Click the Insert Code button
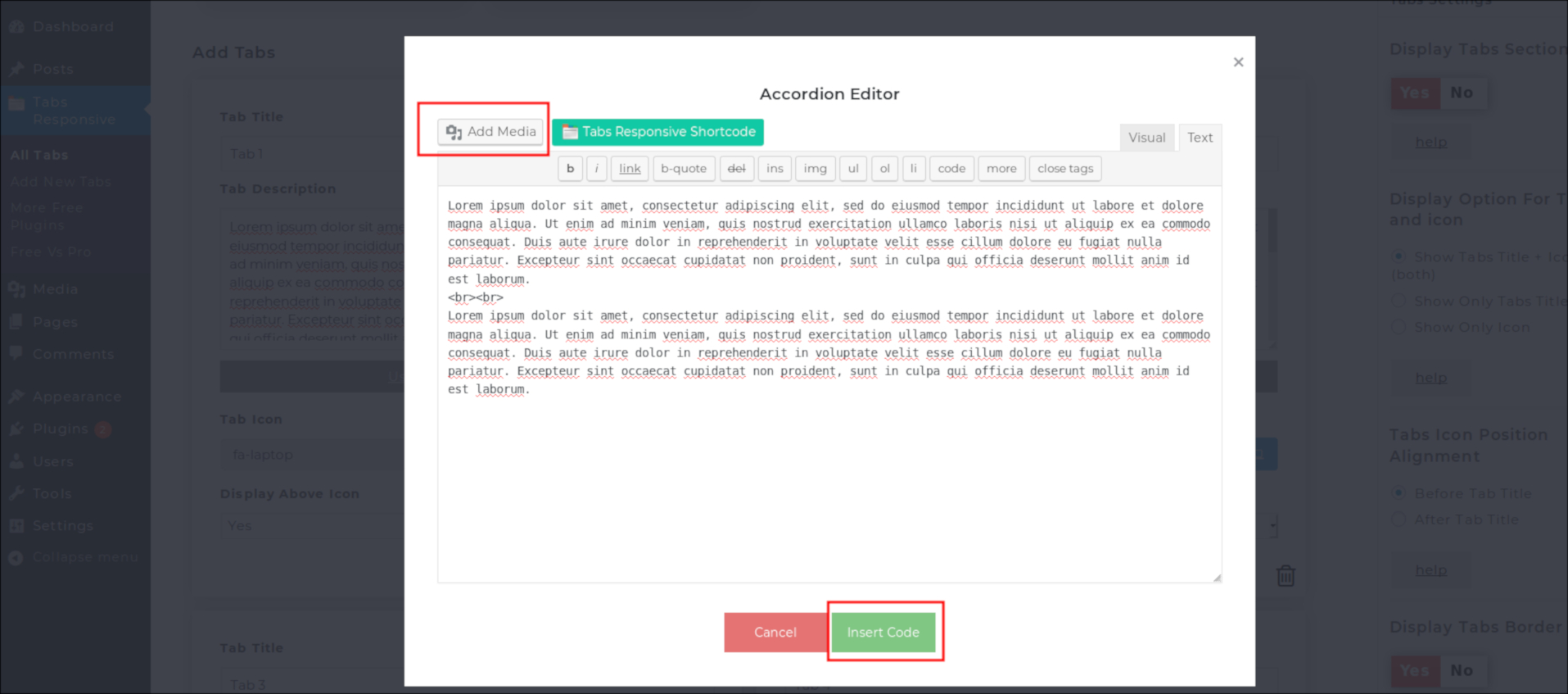The width and height of the screenshot is (1568, 694). (x=883, y=633)
